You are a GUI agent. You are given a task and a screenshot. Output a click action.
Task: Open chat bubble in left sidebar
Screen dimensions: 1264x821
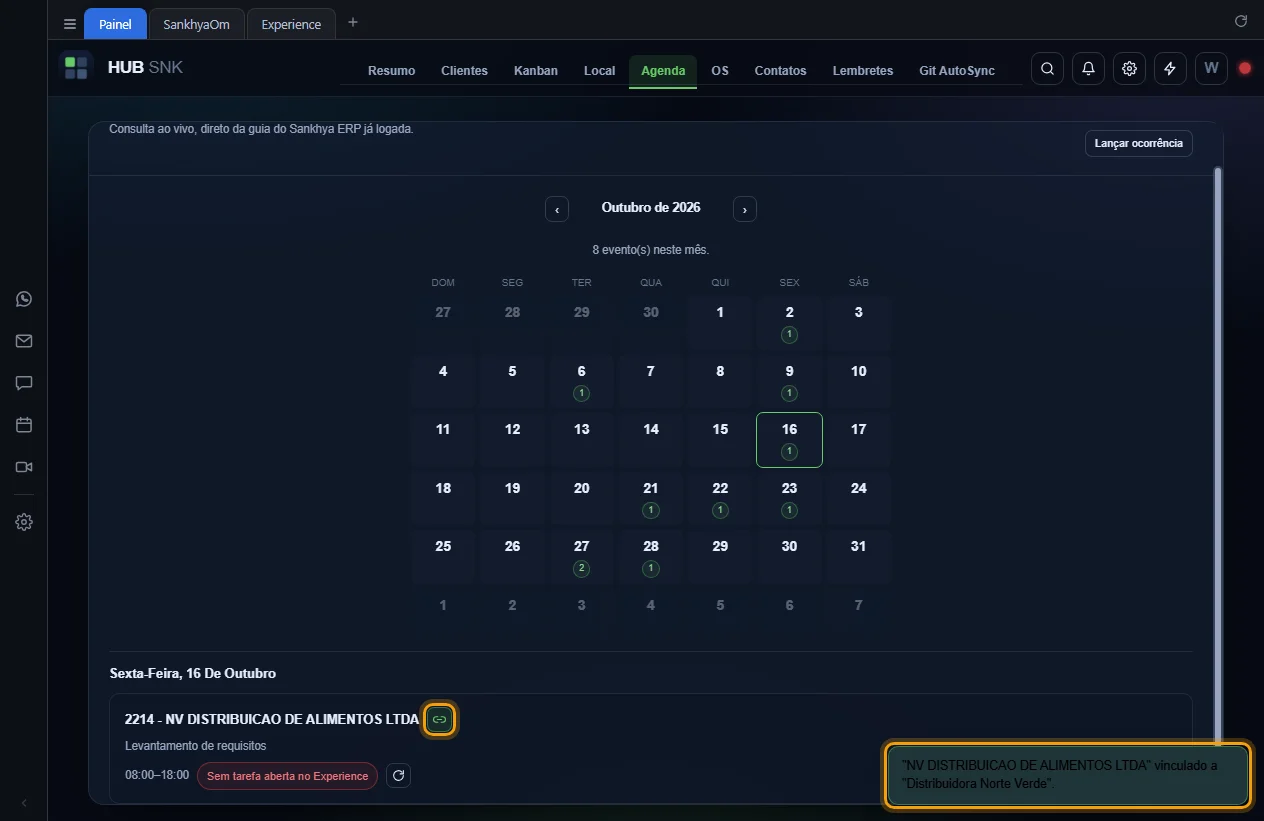click(24, 383)
